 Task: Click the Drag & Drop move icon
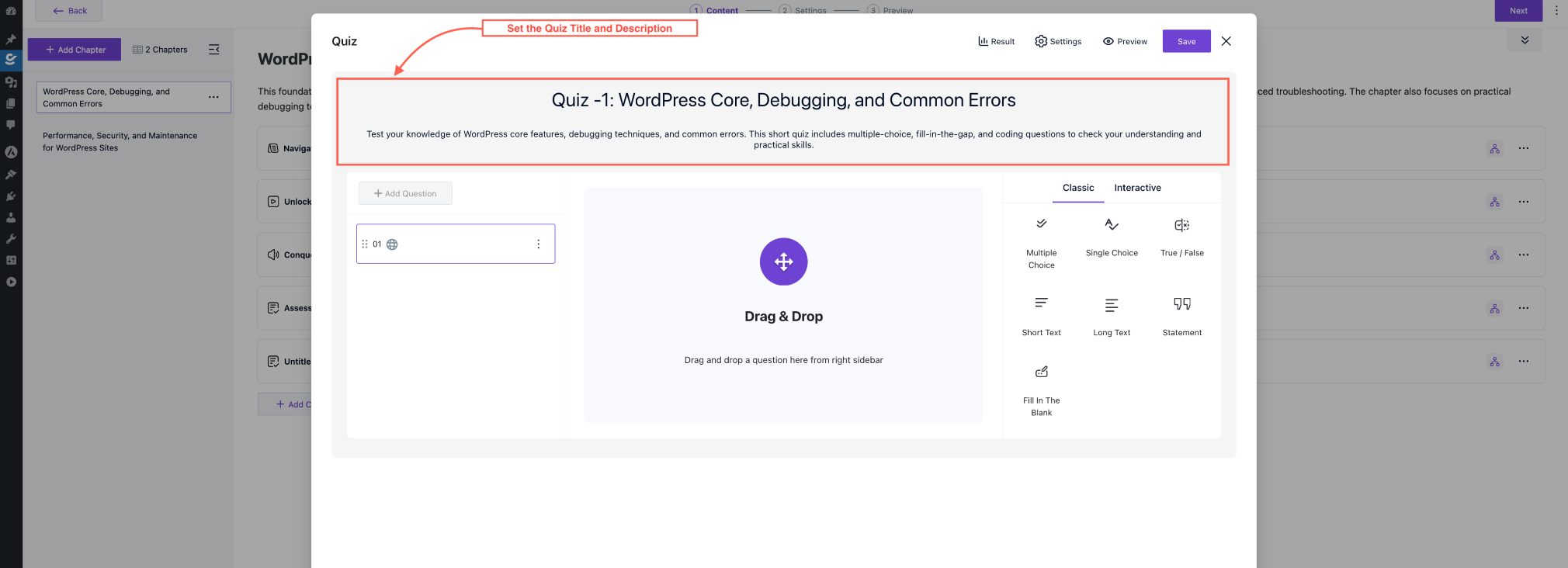pyautogui.click(x=783, y=261)
